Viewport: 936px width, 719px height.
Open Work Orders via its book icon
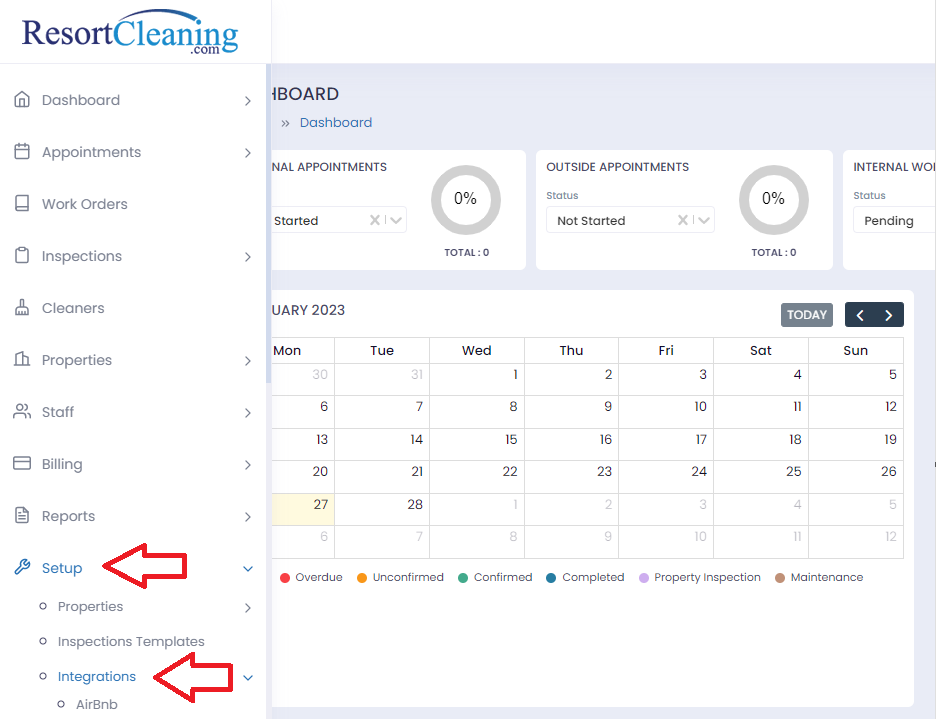(22, 204)
